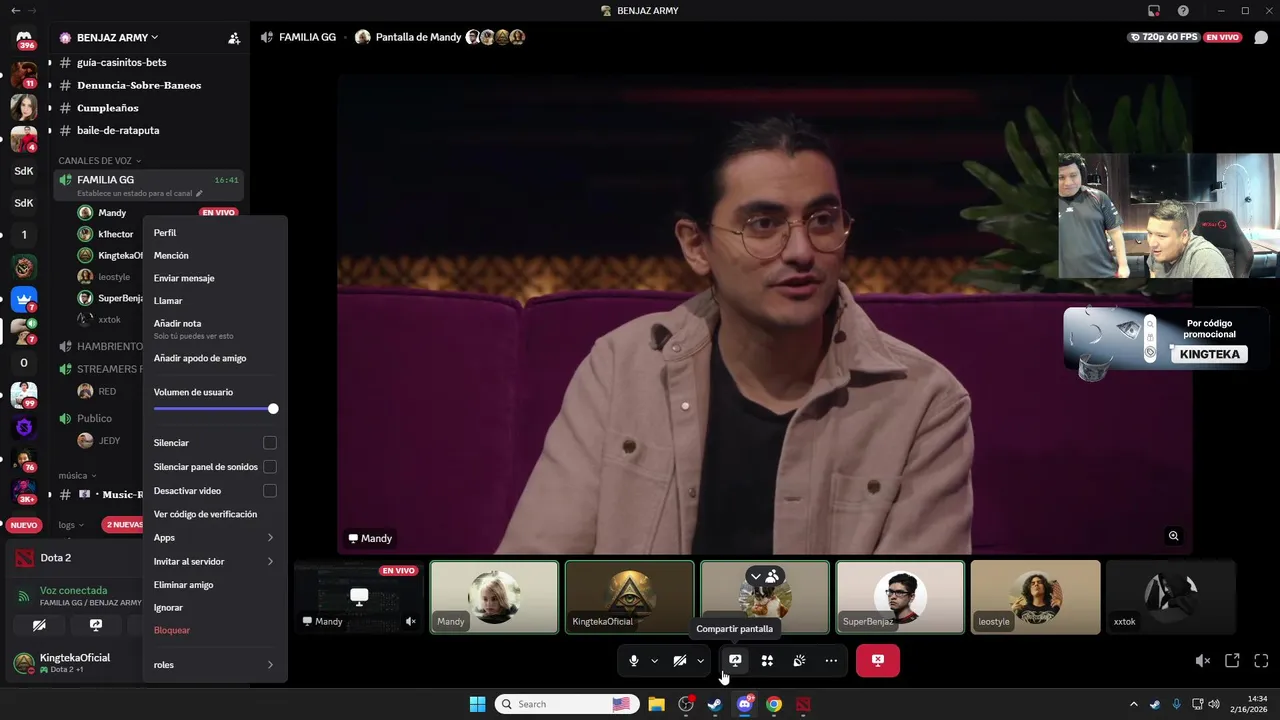
Task: Choose Llamar in the context menu
Action: [215, 301]
